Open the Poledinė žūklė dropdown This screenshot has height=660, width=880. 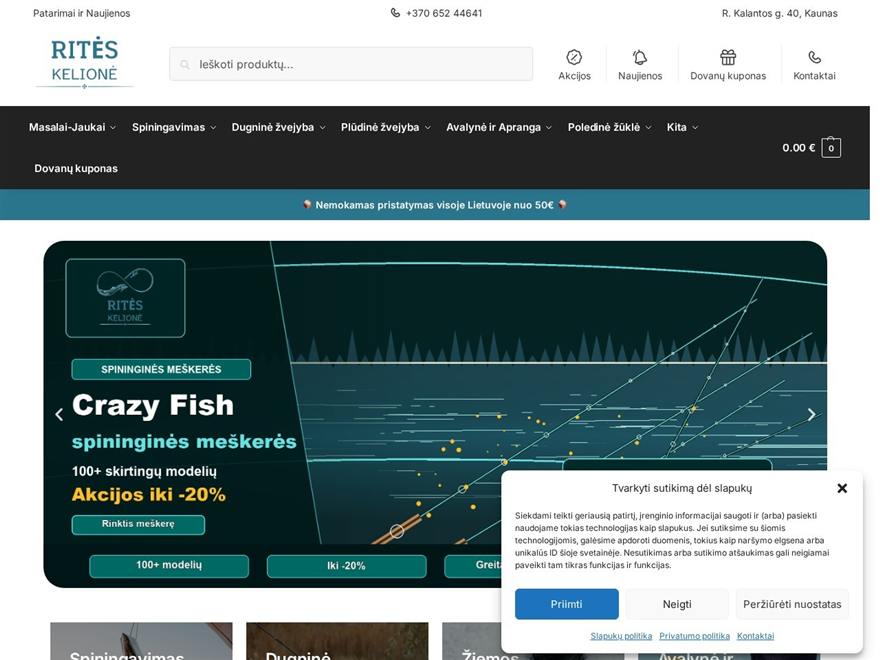coord(609,127)
